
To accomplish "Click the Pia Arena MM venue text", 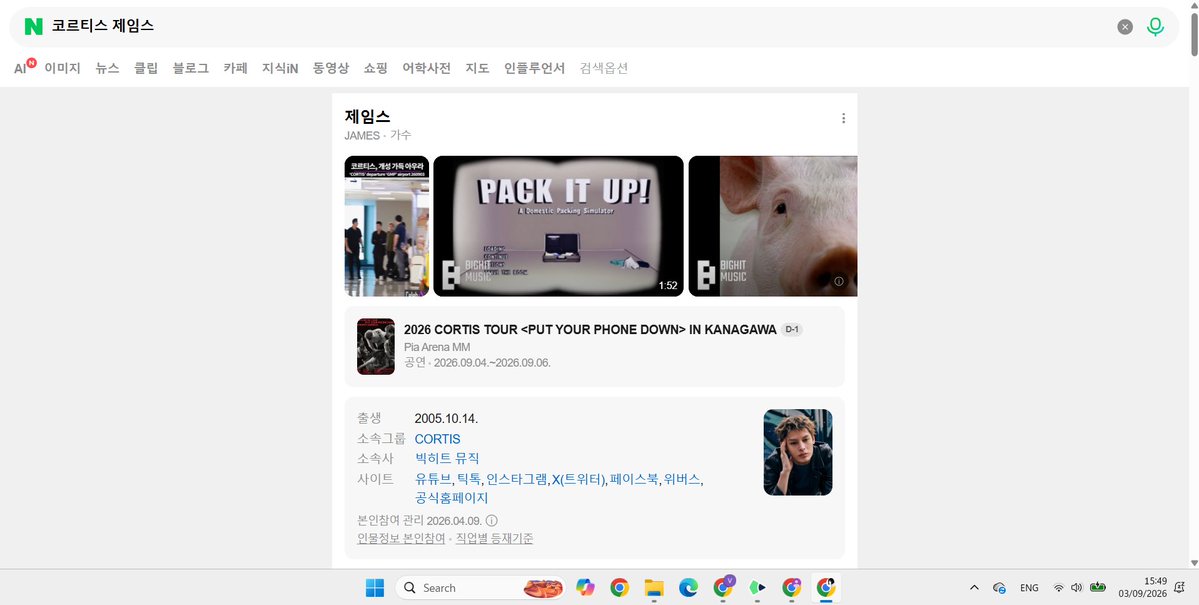I will [437, 347].
